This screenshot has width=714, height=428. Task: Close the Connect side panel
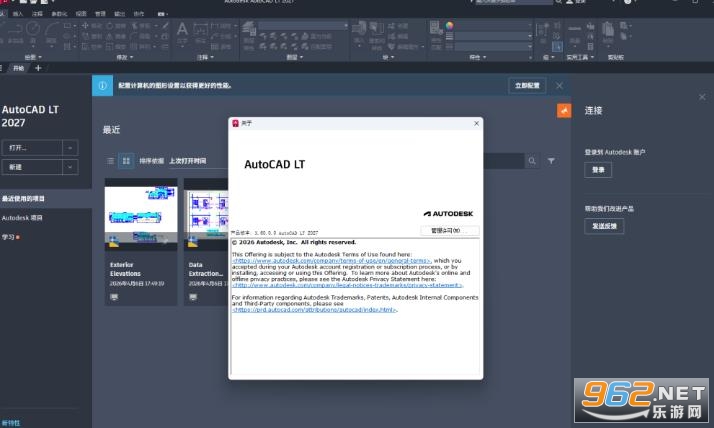coord(702,97)
